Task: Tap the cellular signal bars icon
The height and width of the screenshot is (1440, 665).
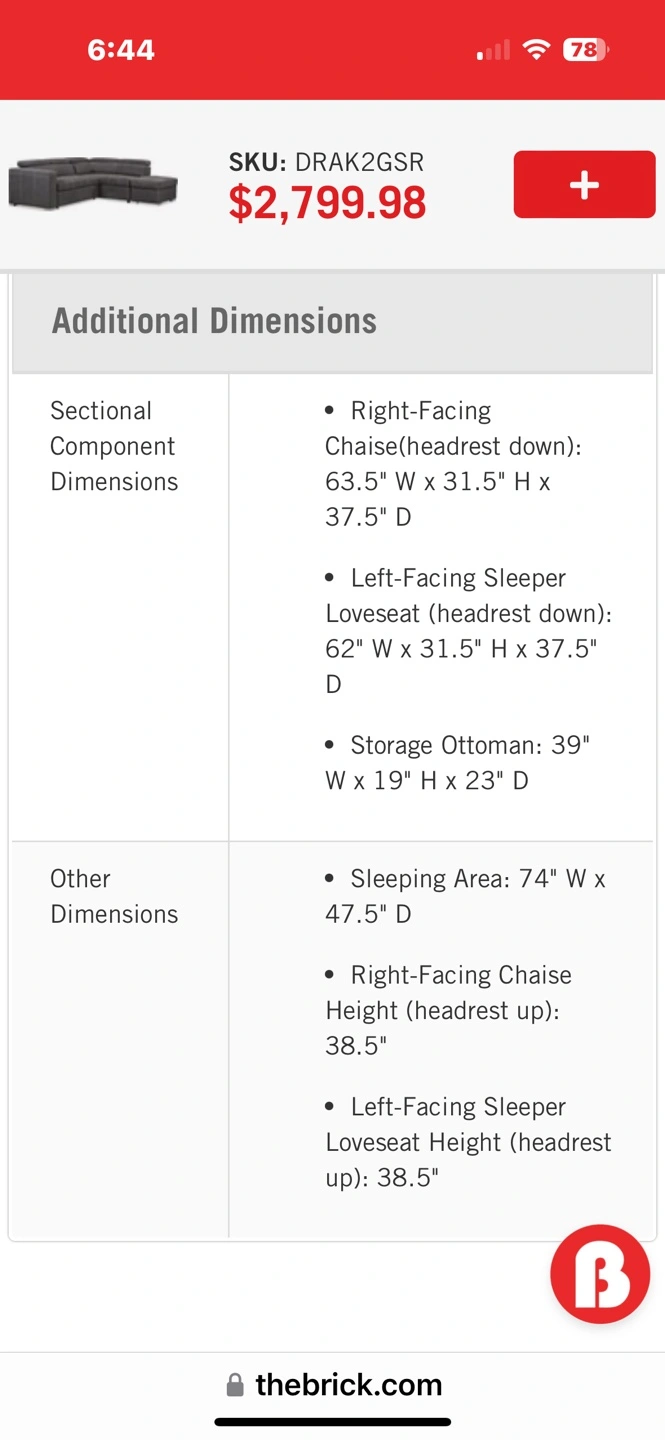Action: [493, 50]
